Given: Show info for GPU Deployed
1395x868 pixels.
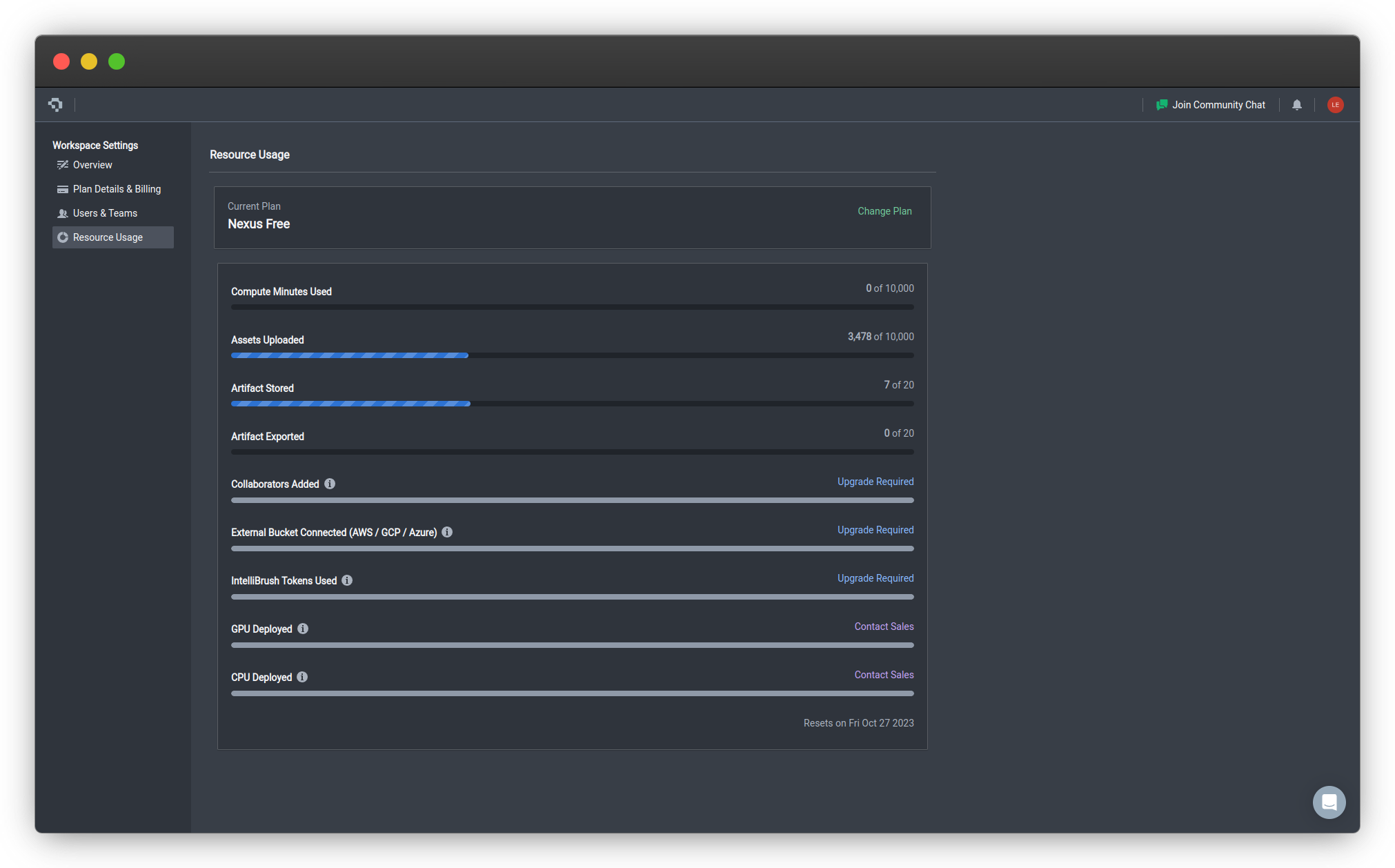Looking at the screenshot, I should click(x=303, y=629).
